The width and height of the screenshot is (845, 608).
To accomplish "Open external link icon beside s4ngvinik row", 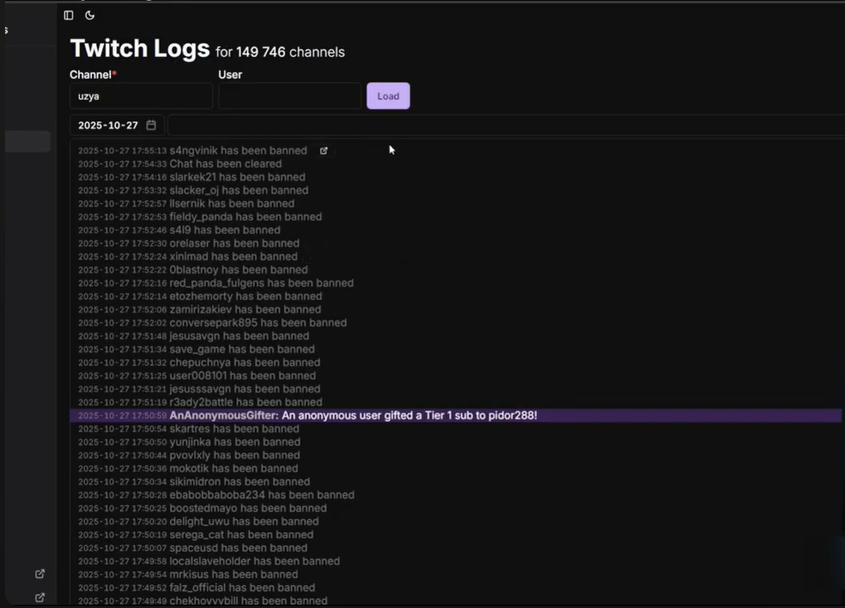I will pyautogui.click(x=323, y=151).
